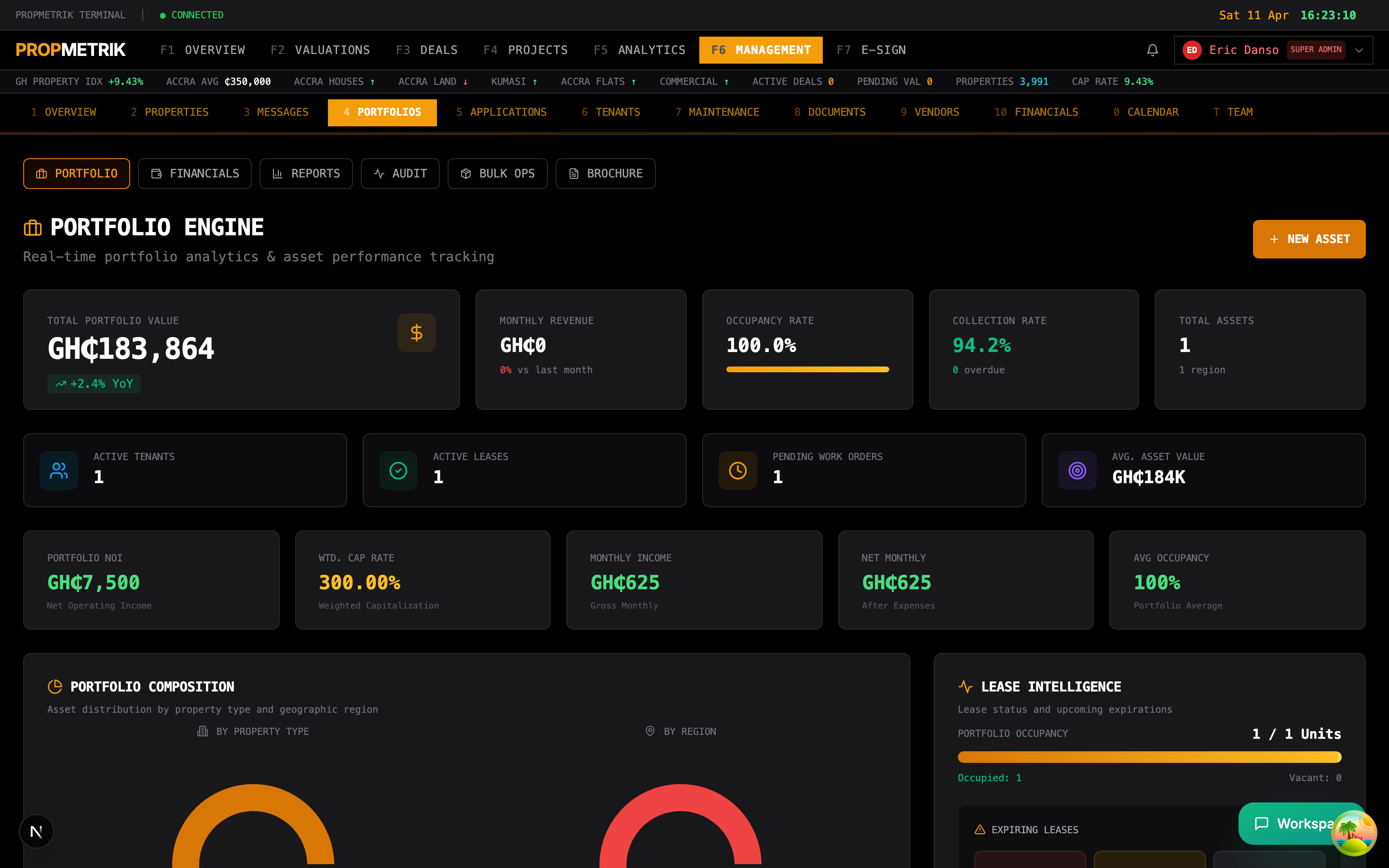Screen dimensions: 1389x868
Task: Click the beach palm tree avatar icon
Action: coord(1353,832)
